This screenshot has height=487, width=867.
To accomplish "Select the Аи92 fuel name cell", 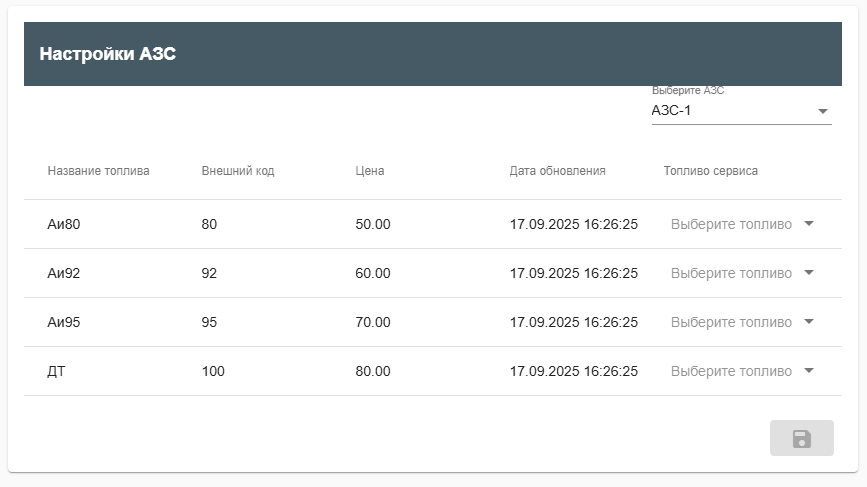I will click(x=64, y=273).
